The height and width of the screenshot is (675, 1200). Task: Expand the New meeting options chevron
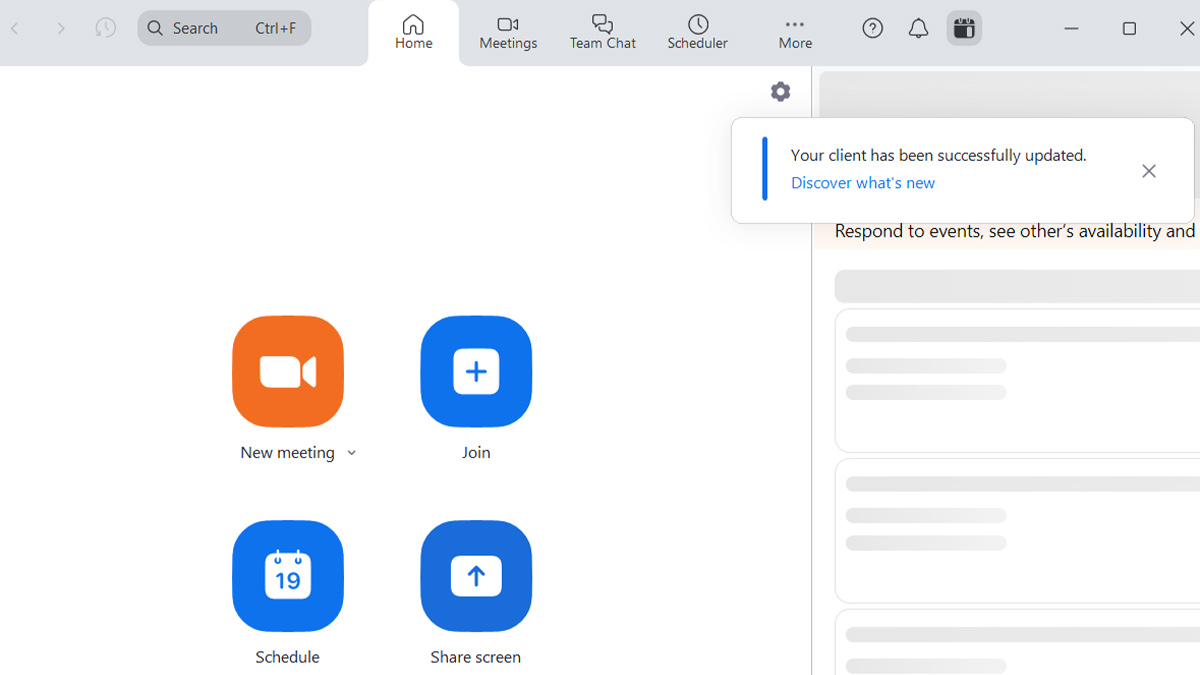352,453
